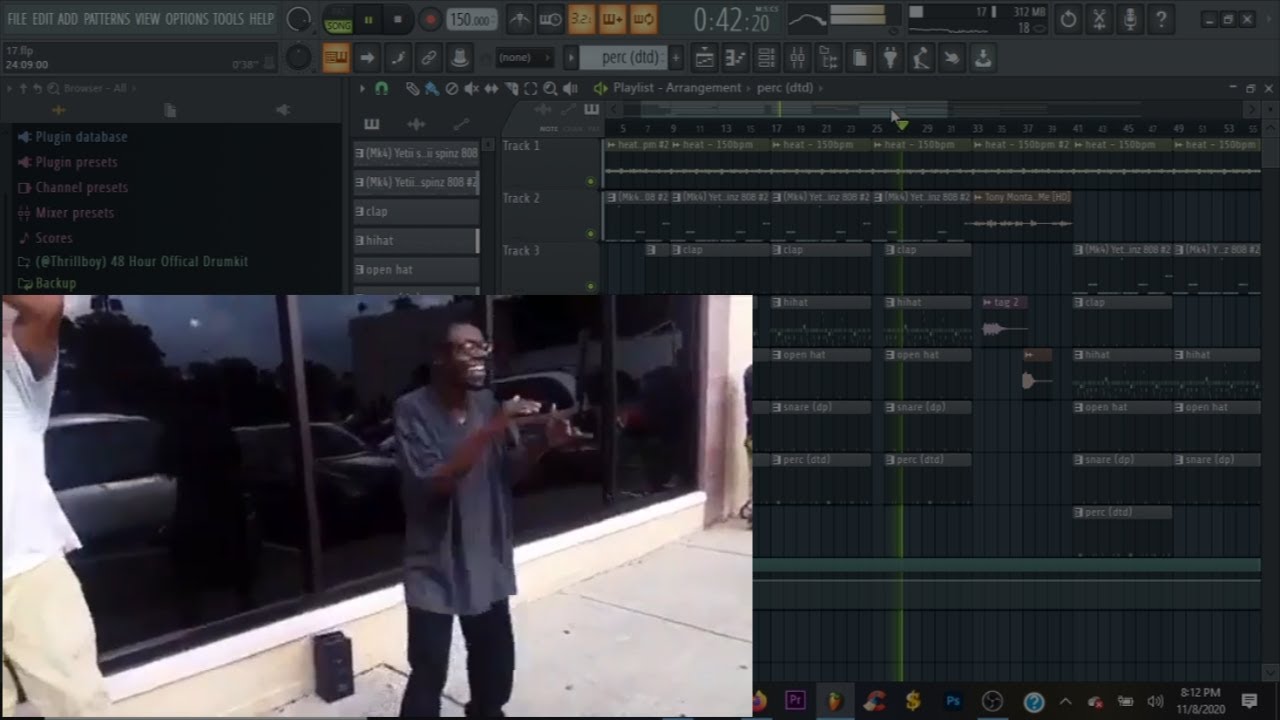The image size is (1280, 720).
Task: Adjust the main pitch knob
Action: (298, 58)
